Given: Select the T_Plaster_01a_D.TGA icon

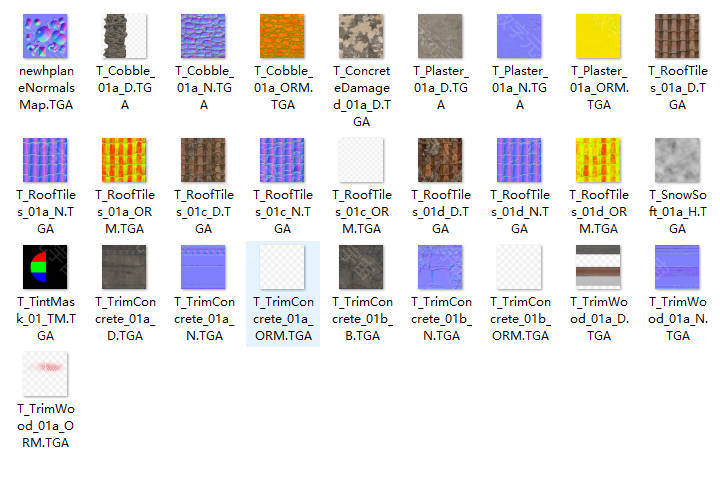Looking at the screenshot, I should [x=440, y=36].
